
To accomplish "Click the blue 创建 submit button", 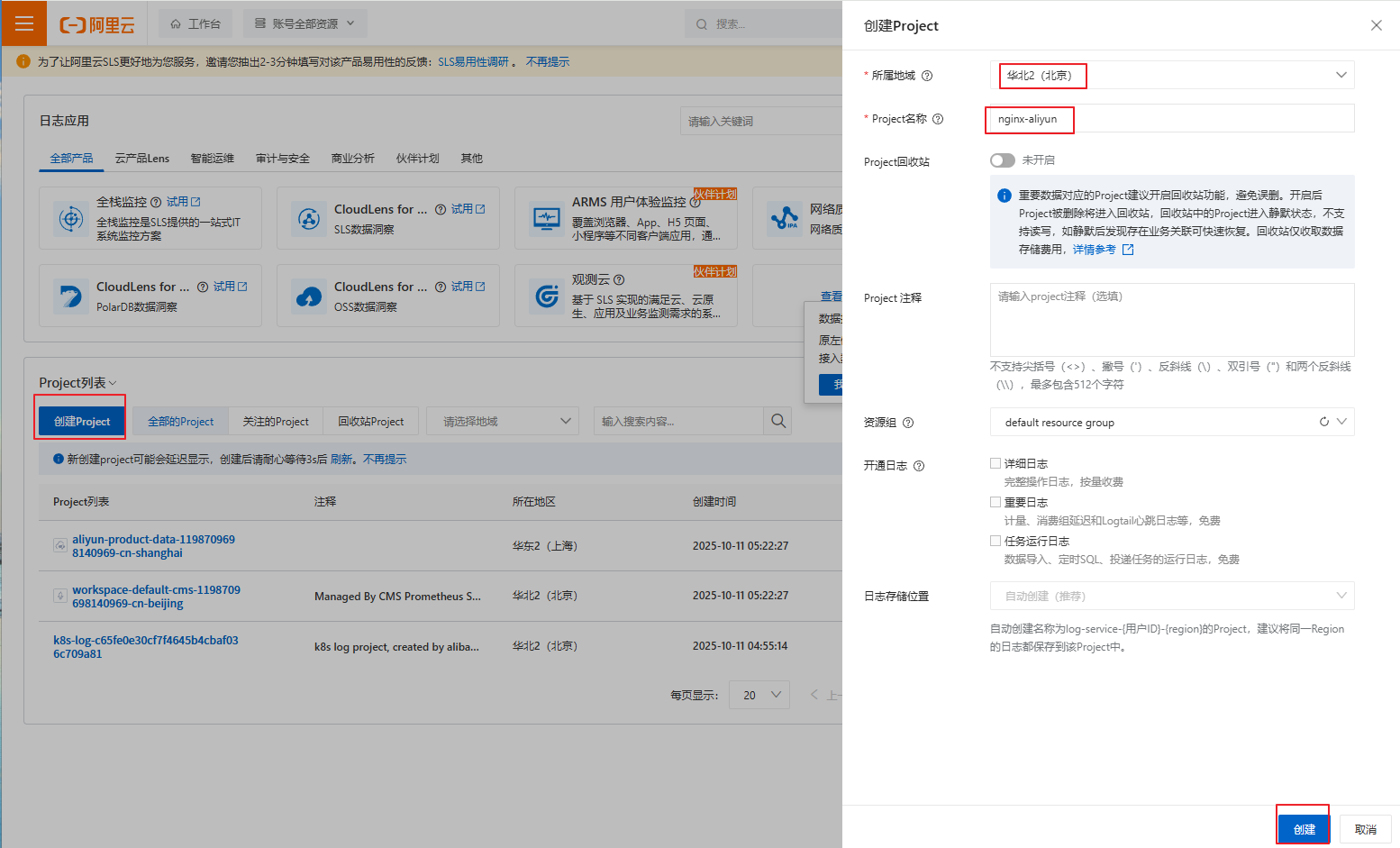I will pyautogui.click(x=1304, y=829).
